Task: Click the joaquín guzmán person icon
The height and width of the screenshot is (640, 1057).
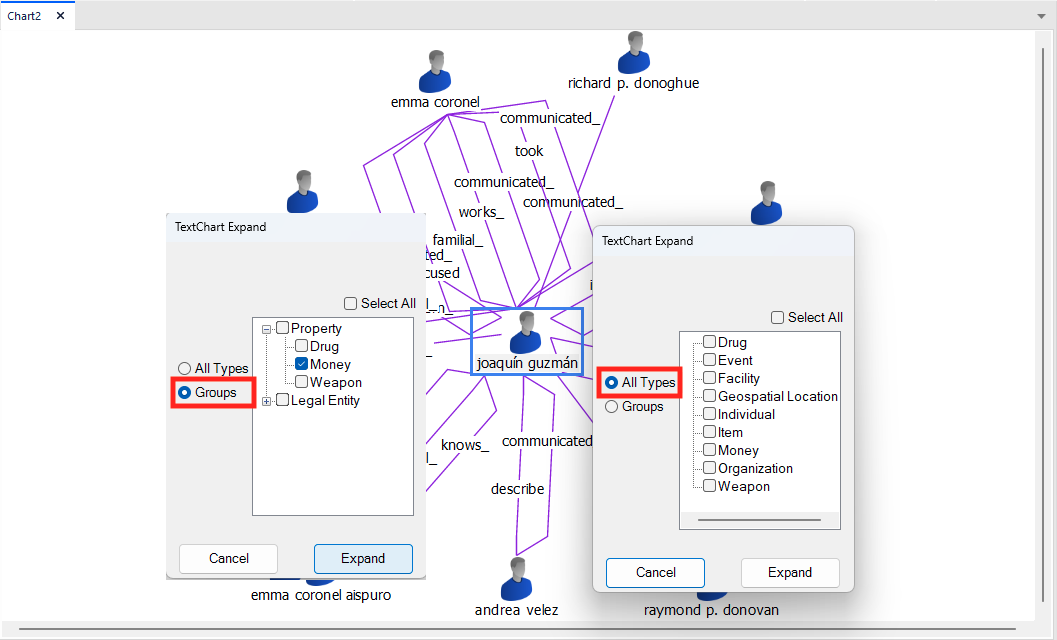Action: pos(525,333)
